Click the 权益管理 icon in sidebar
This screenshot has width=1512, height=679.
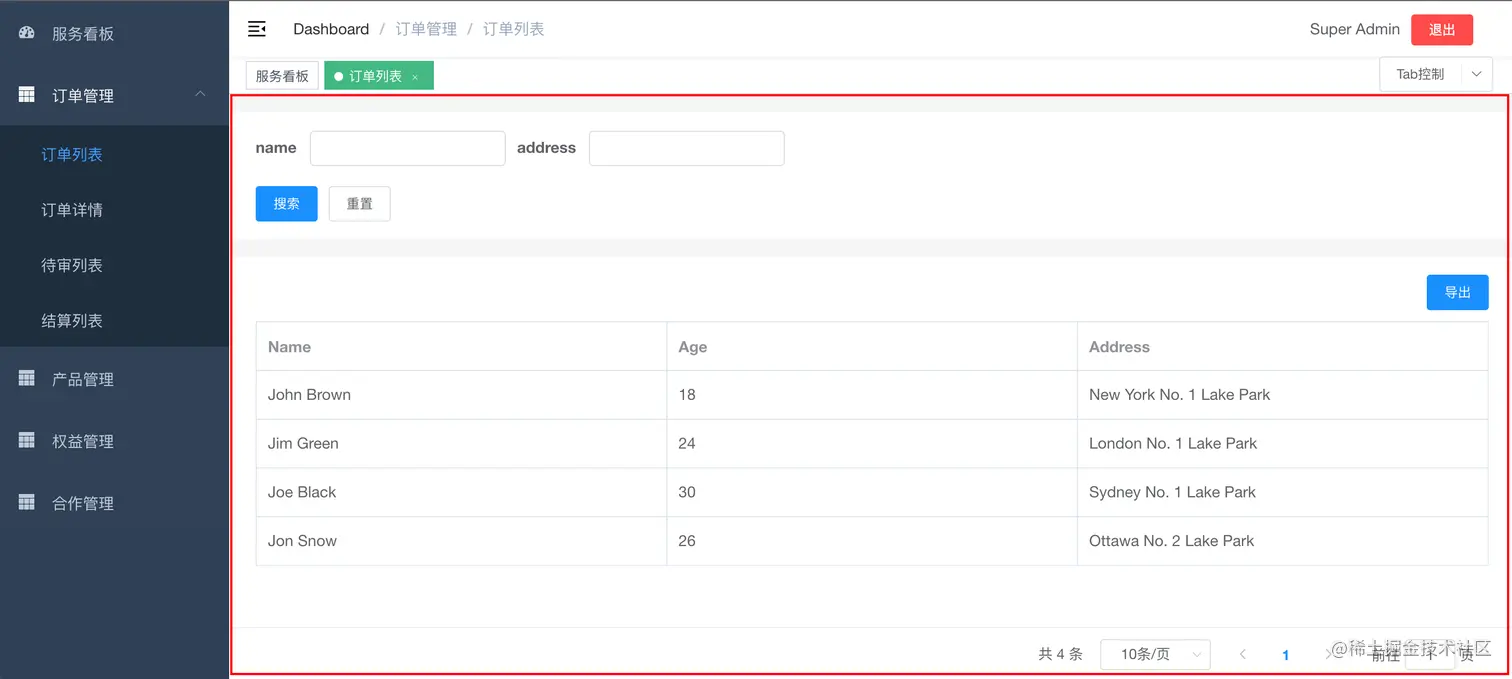[x=26, y=441]
